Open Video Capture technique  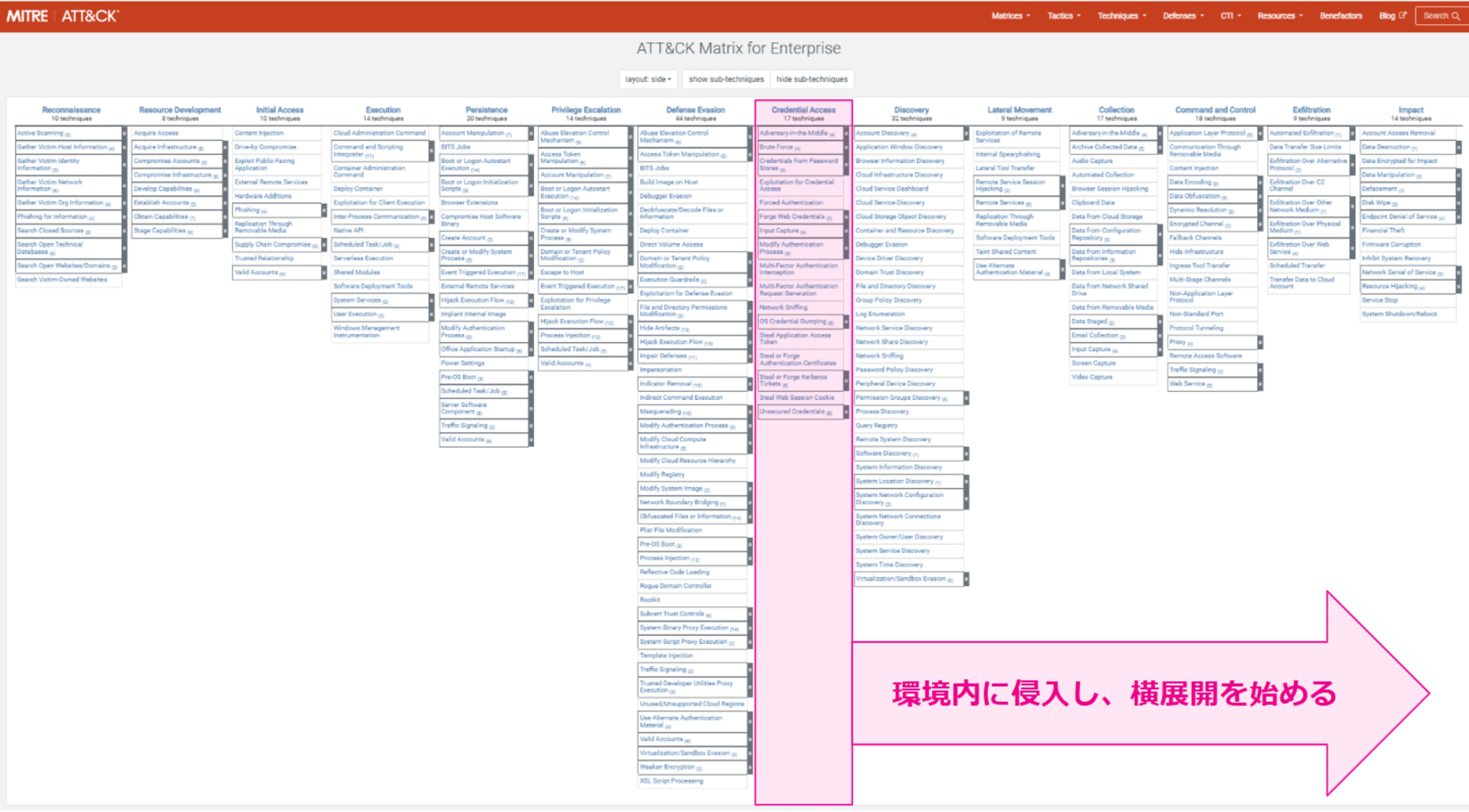[x=1092, y=377]
